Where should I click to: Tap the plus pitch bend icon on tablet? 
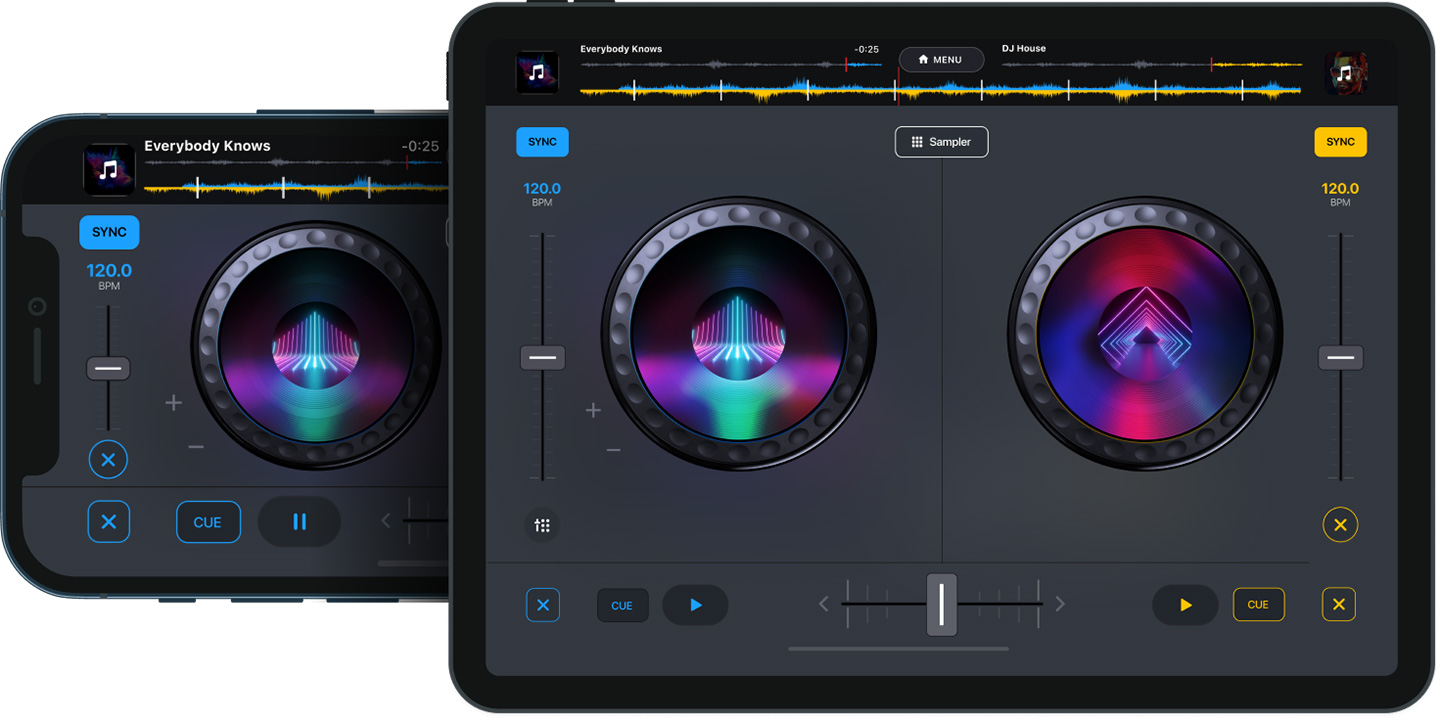click(x=593, y=410)
